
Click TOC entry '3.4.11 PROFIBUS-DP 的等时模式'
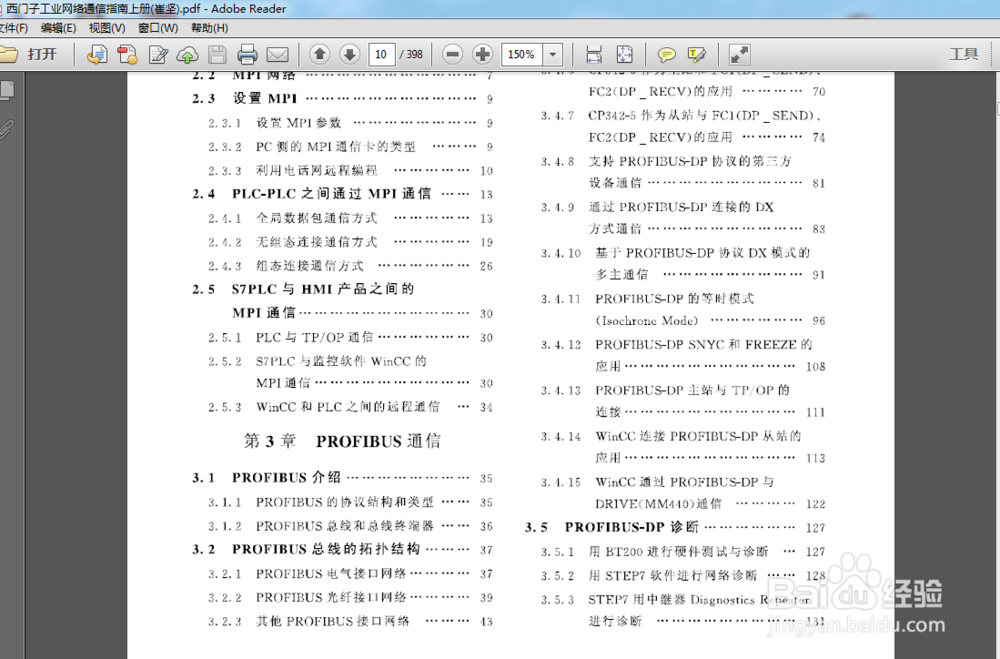pyautogui.click(x=647, y=299)
